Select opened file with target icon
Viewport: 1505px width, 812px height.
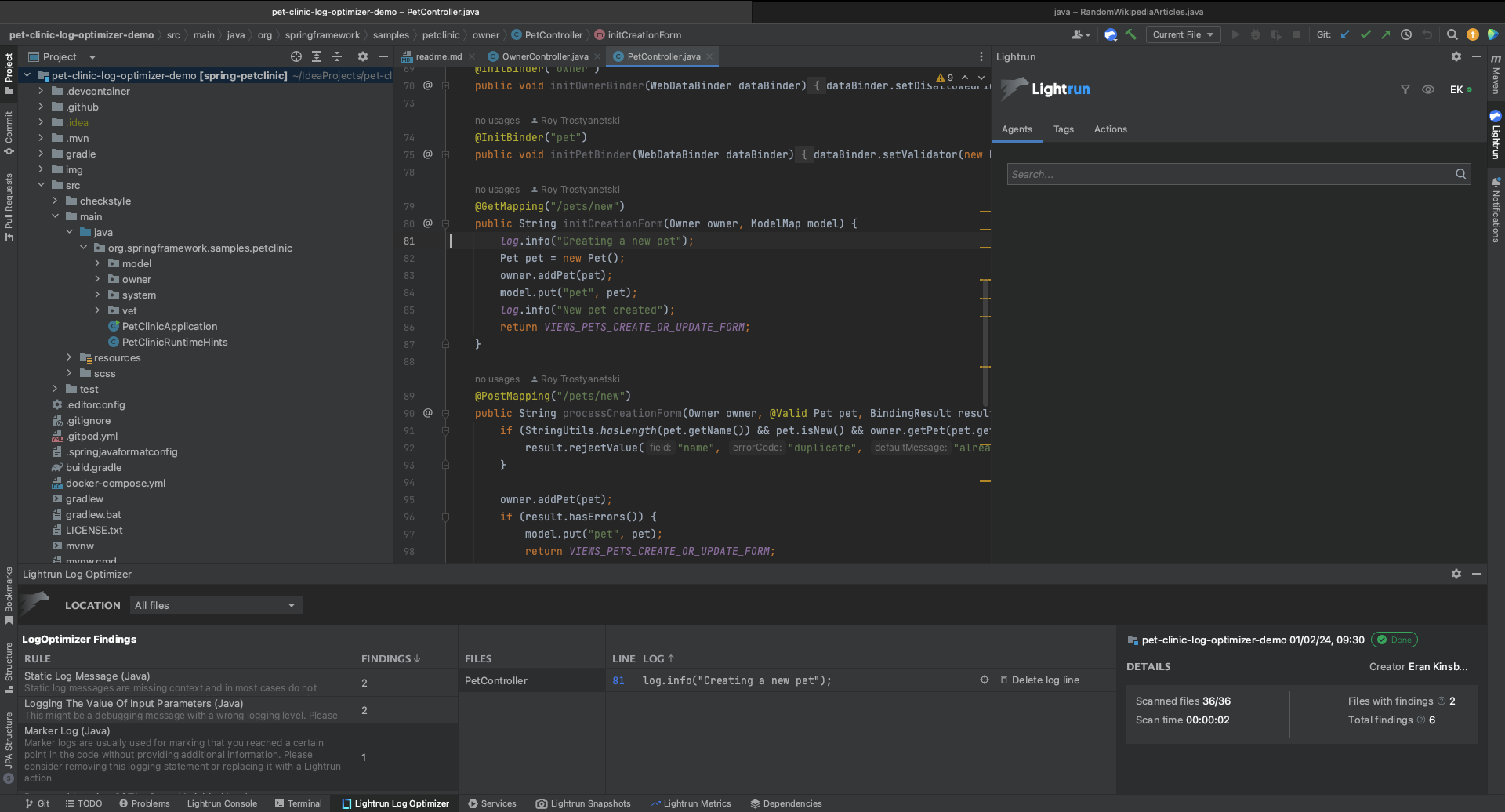click(296, 56)
